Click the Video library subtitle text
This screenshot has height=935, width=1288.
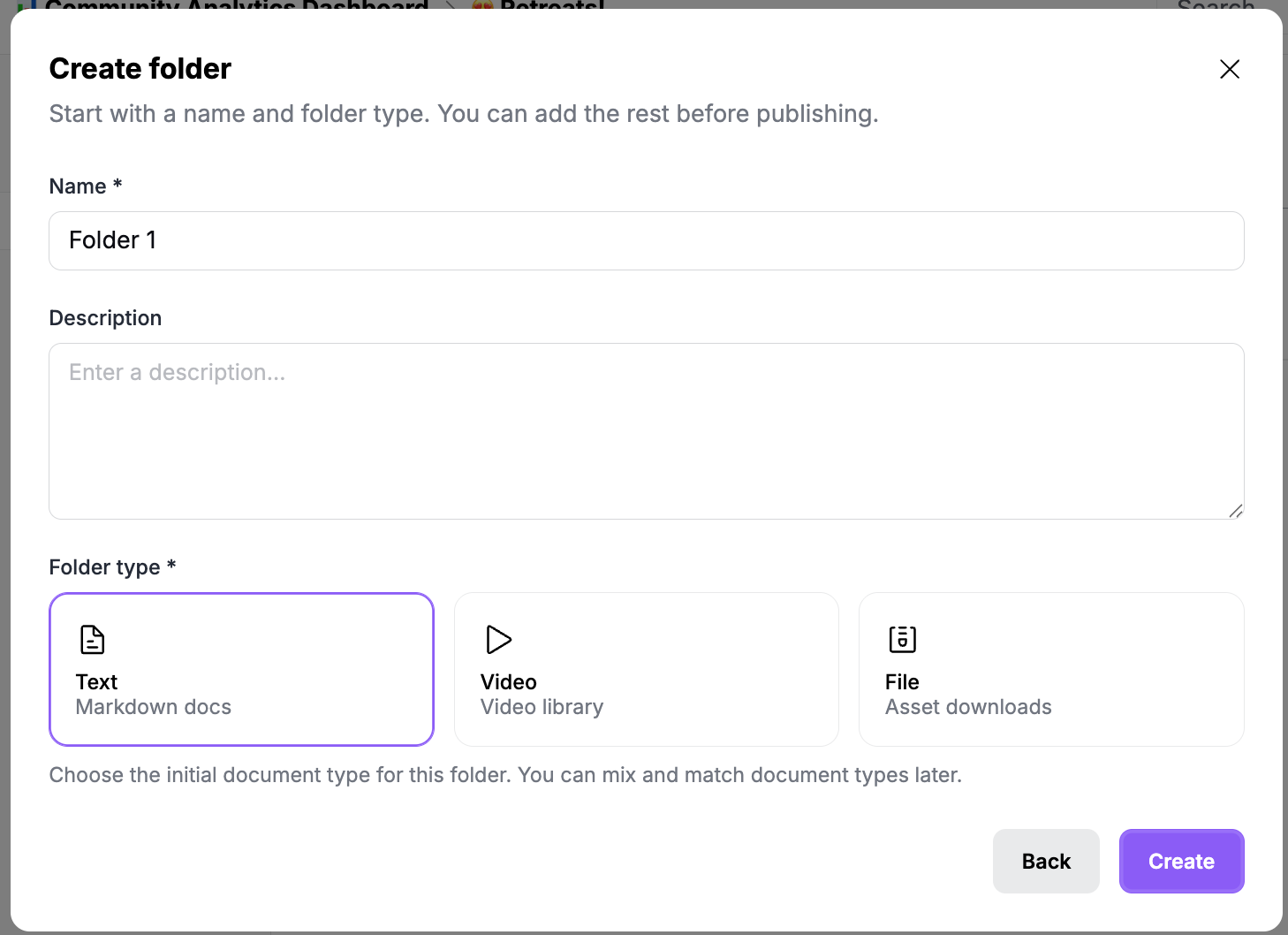coord(542,707)
